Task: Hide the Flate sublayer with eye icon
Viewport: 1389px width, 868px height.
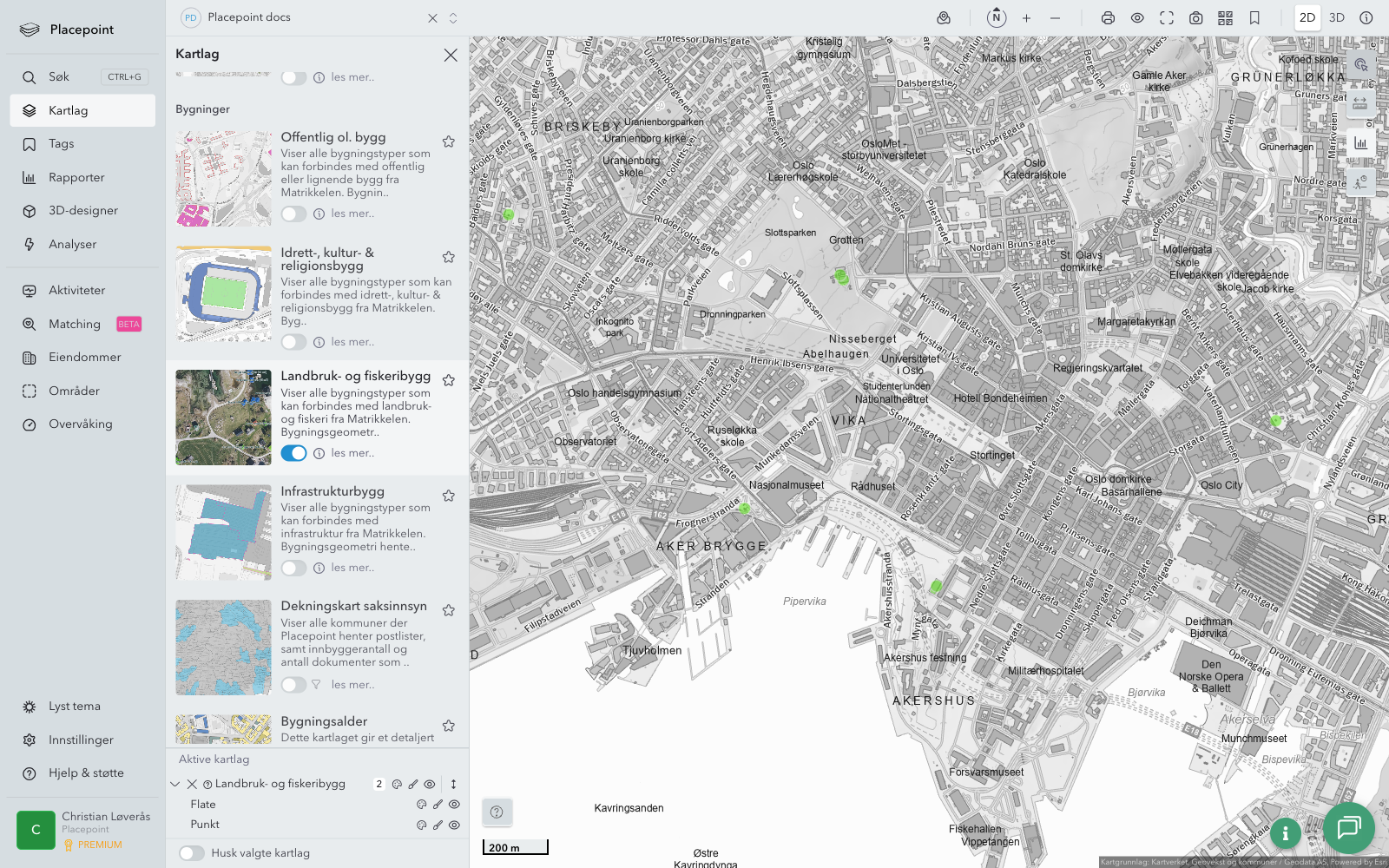Action: (x=454, y=805)
